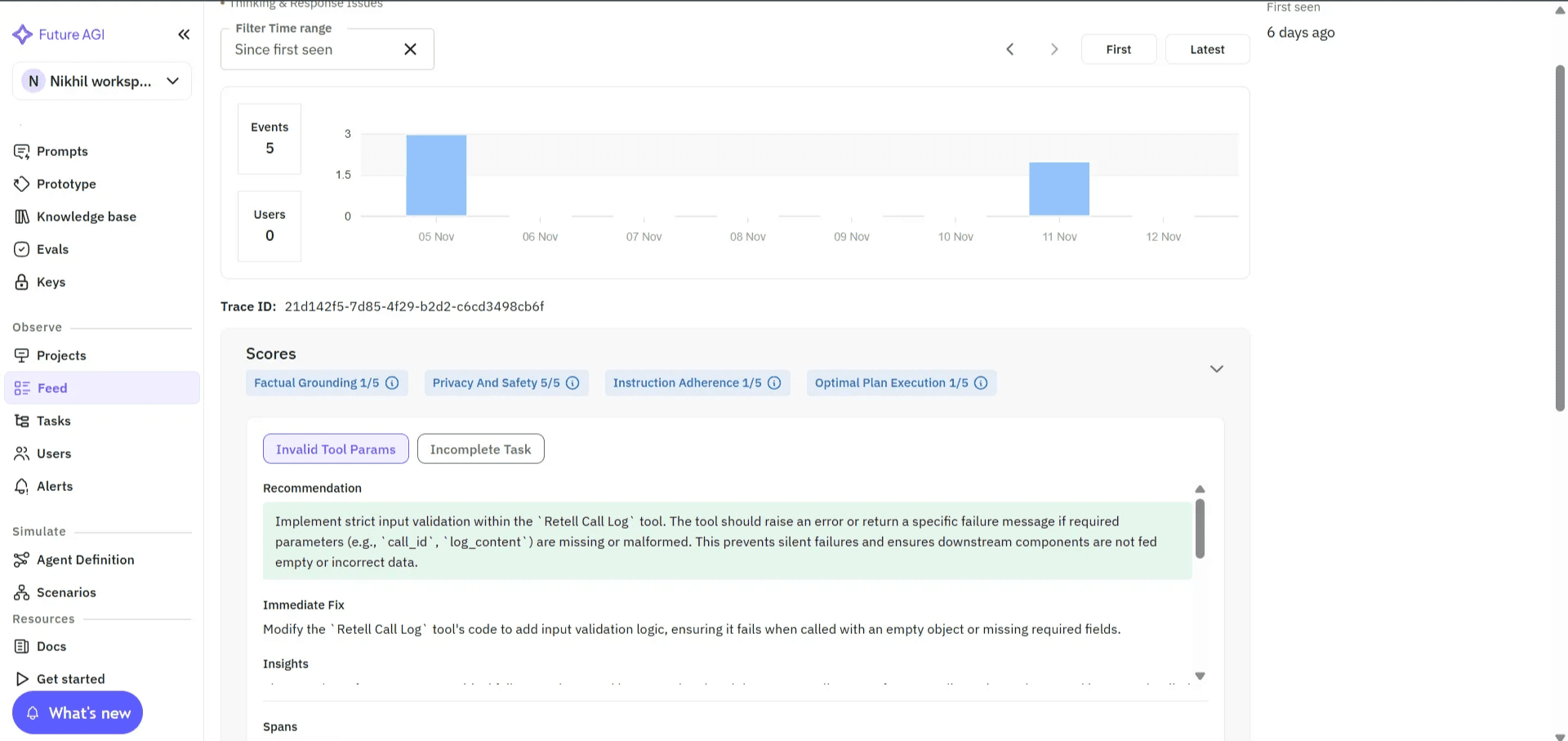Viewport: 1568px width, 741px height.
Task: Collapse the Scores section chevron
Action: tap(1217, 369)
